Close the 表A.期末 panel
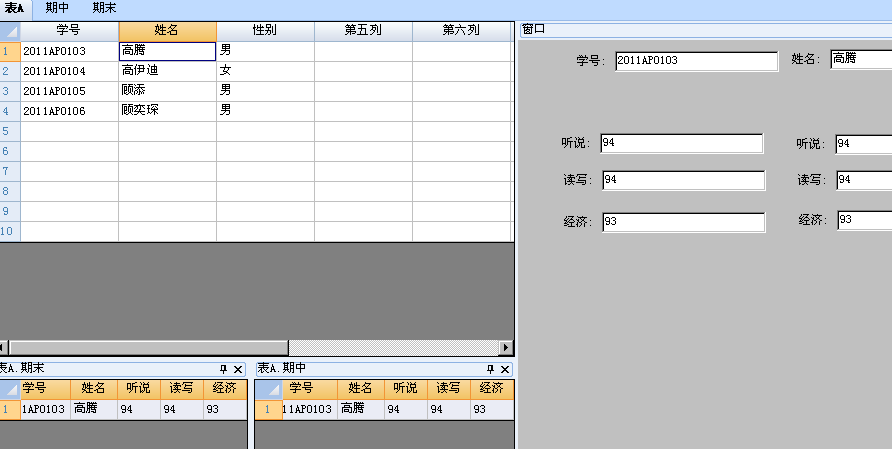Image resolution: width=892 pixels, height=449 pixels. [x=238, y=369]
